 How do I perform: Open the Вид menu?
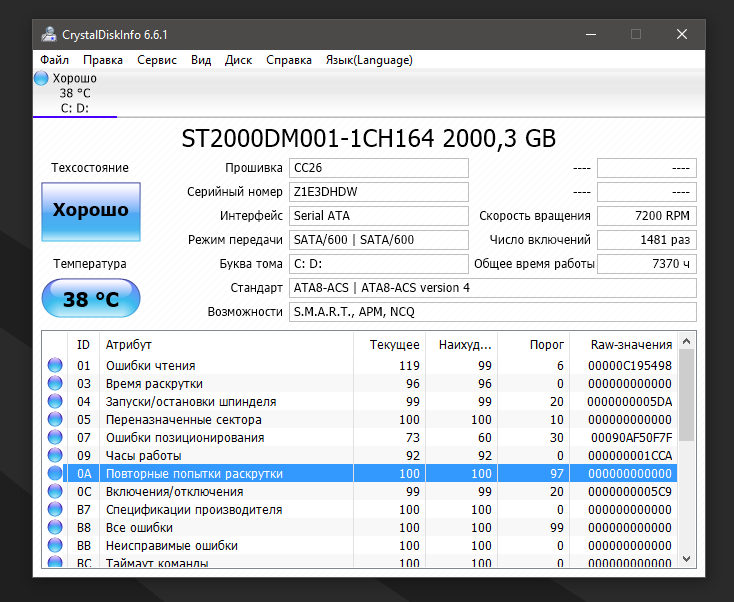(201, 60)
